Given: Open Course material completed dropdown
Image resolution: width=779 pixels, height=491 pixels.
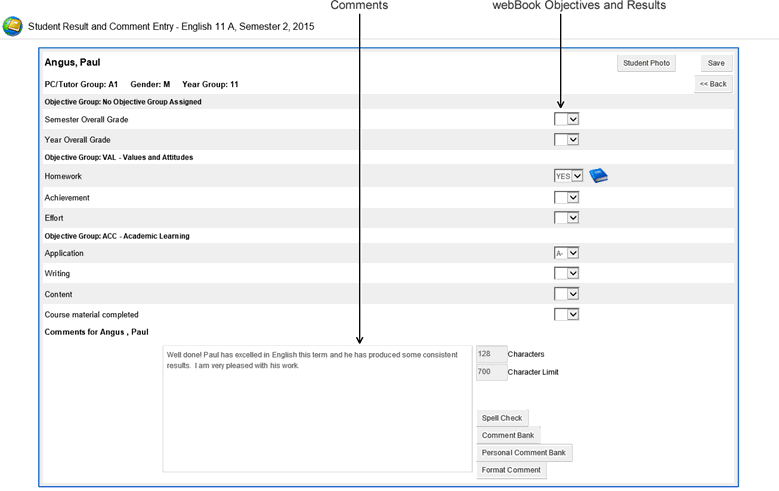Looking at the screenshot, I should [x=566, y=315].
